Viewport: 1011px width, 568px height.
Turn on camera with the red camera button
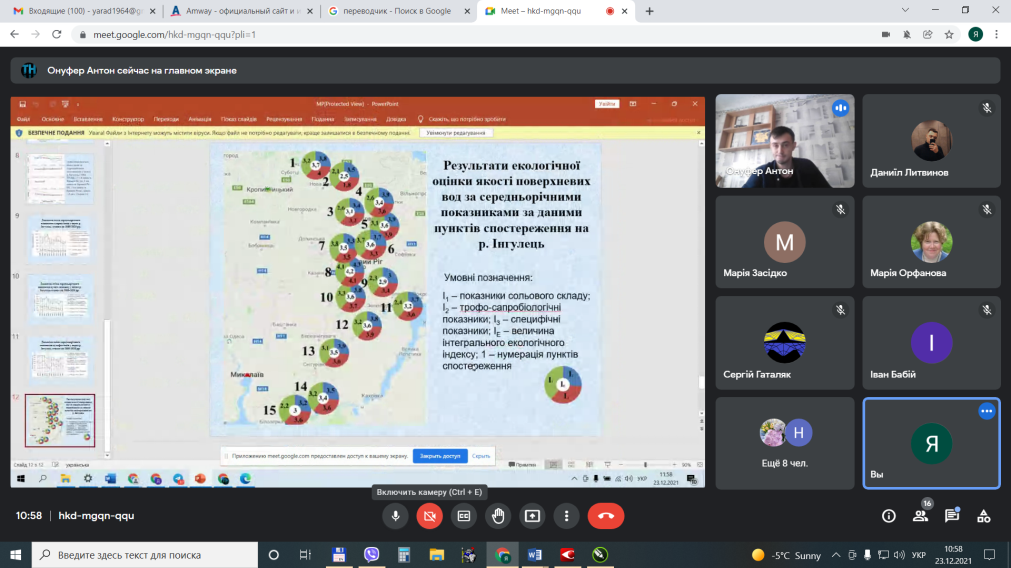click(429, 516)
